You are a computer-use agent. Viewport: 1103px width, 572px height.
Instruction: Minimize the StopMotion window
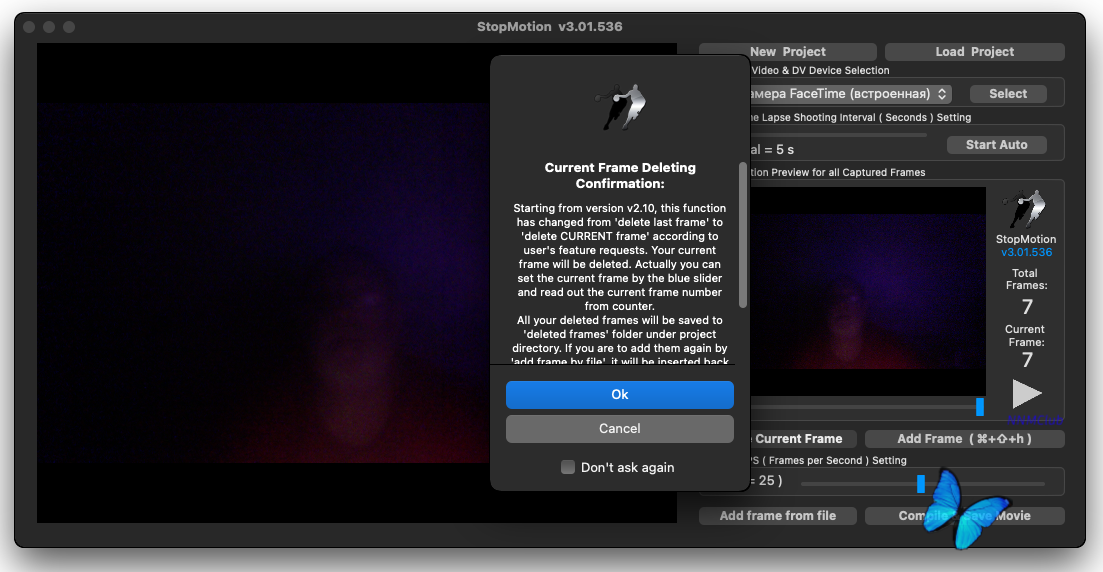click(49, 27)
